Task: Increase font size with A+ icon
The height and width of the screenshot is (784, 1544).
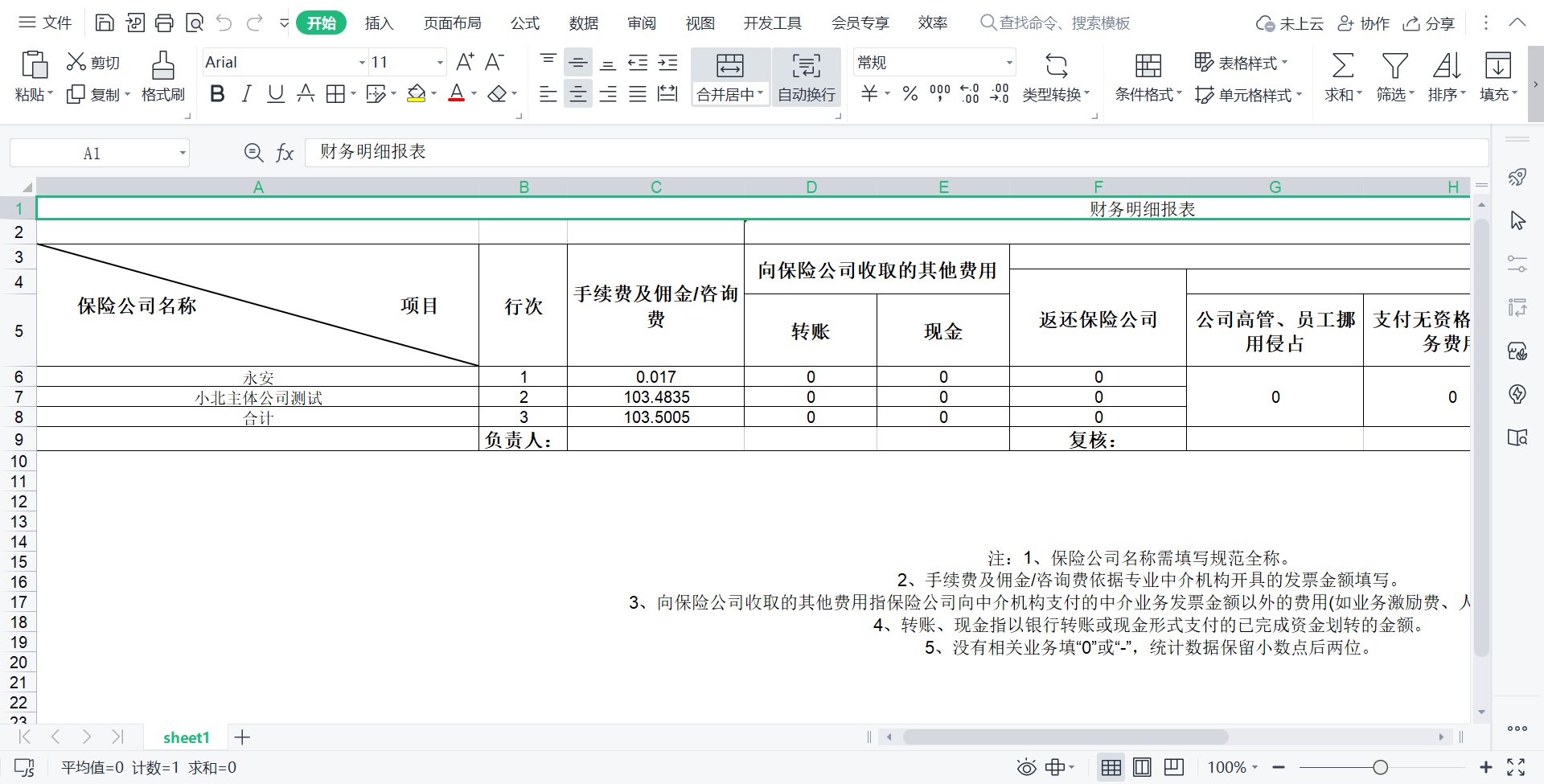Action: (465, 62)
